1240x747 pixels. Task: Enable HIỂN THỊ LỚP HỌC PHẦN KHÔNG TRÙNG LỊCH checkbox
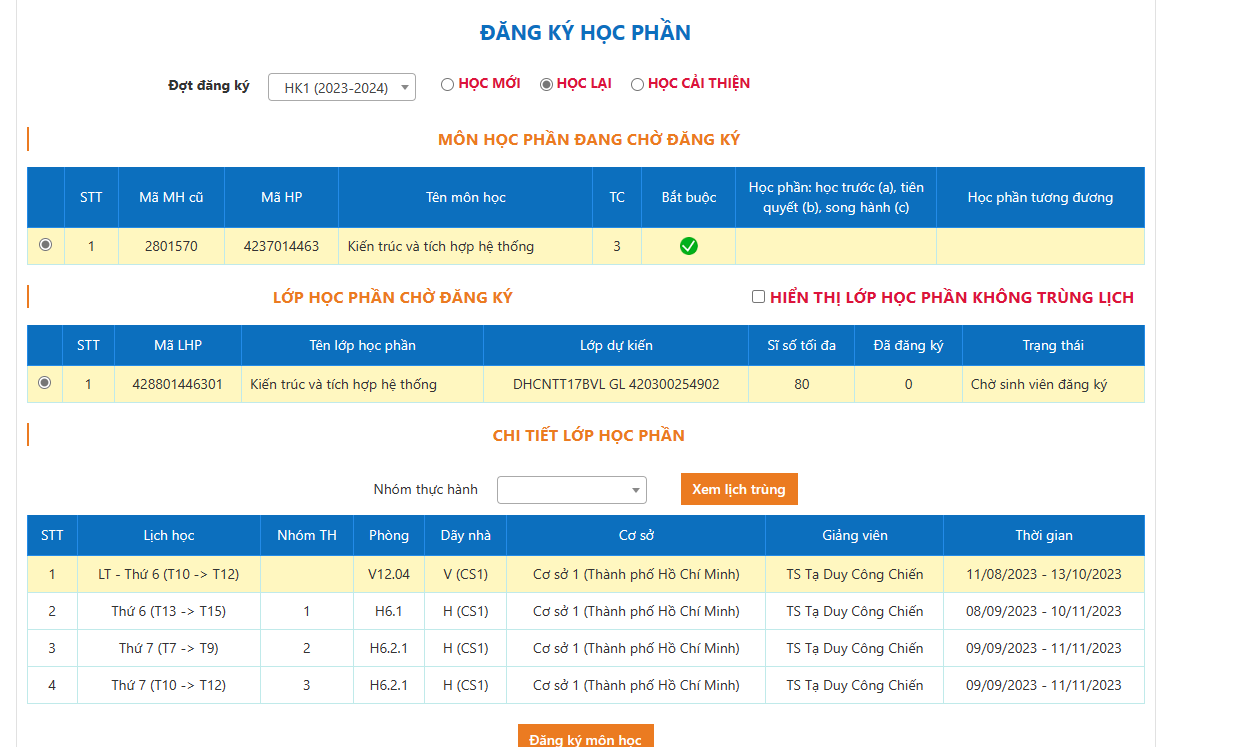758,297
